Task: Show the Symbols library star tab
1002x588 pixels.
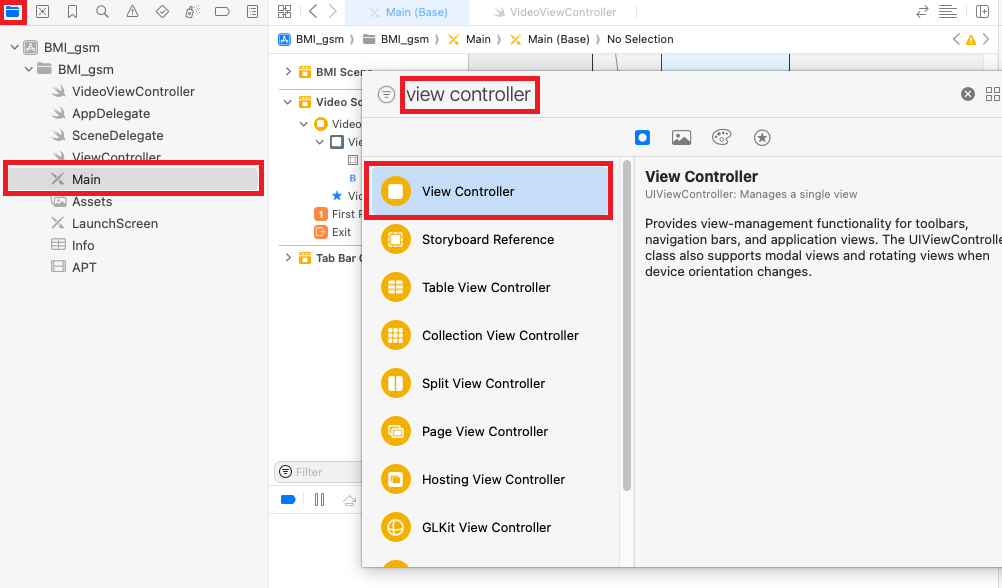Action: tap(762, 137)
